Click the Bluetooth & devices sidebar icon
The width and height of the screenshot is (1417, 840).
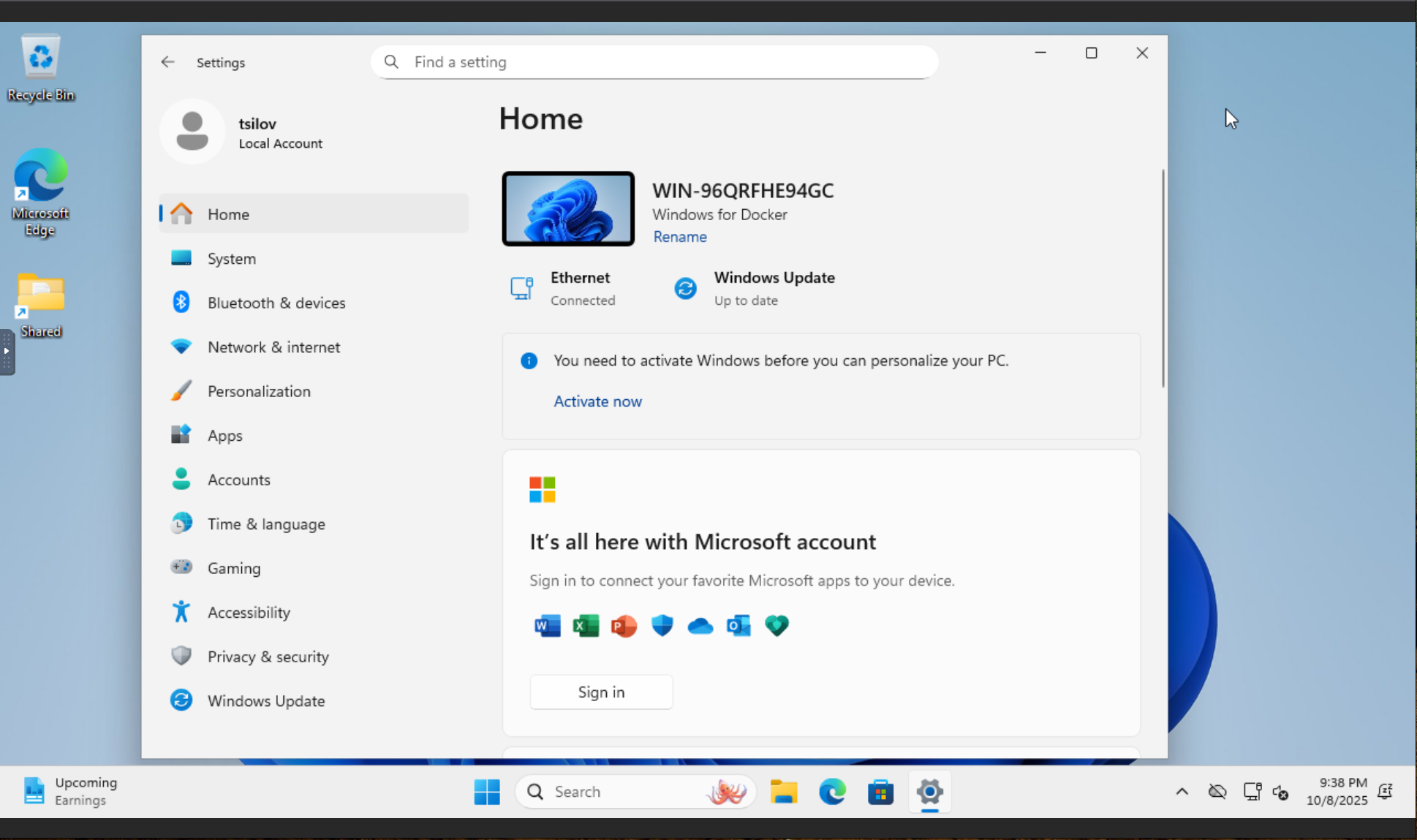pos(181,302)
